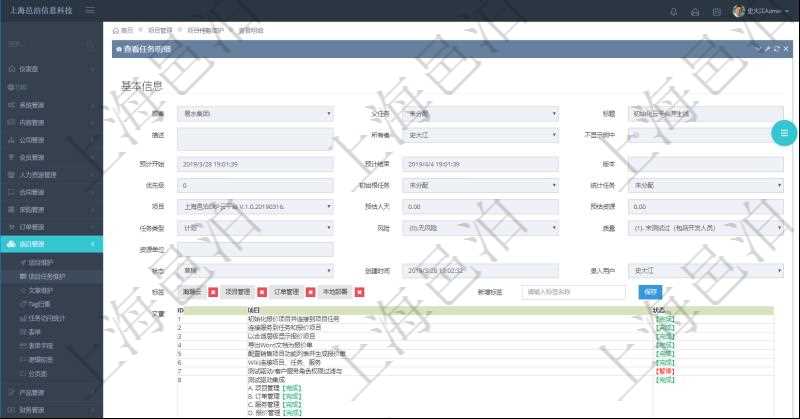Toggle the sidebar hamburger menu icon

click(91, 11)
